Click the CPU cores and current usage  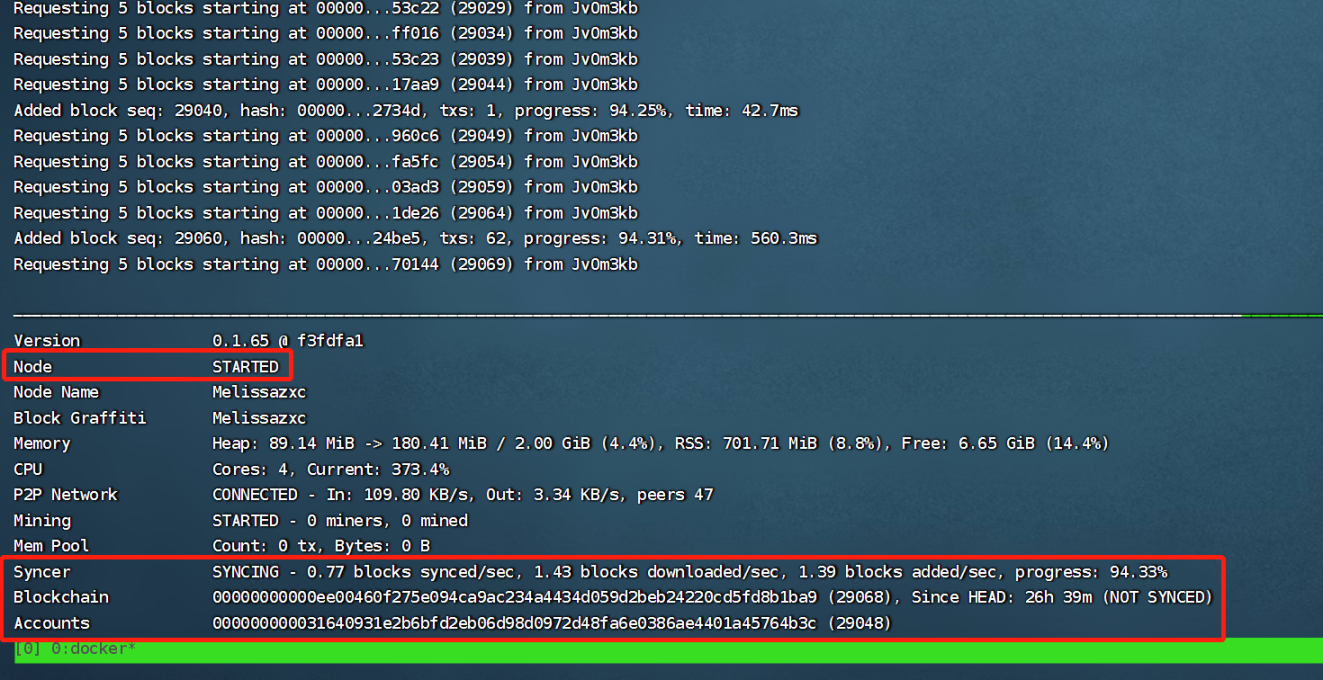(x=330, y=469)
